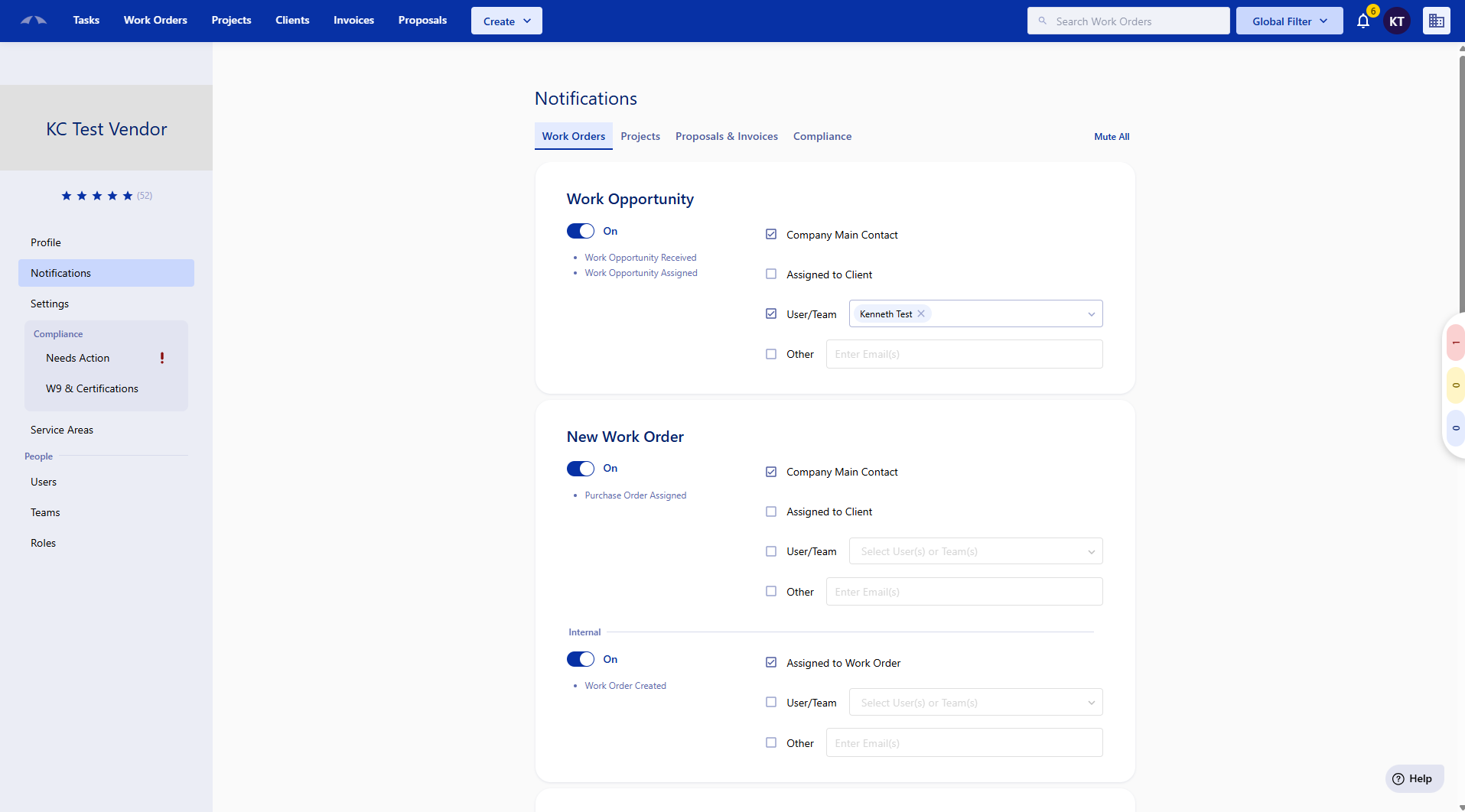Uncheck New Work Order Company Main Contact
1465x812 pixels.
[771, 472]
